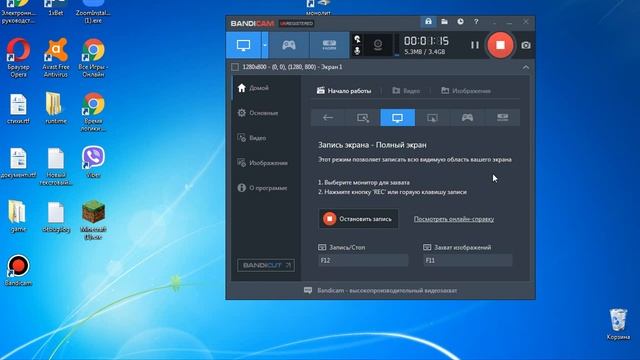The height and width of the screenshot is (360, 640).
Task: Click the BANDICUT button
Action: [266, 265]
